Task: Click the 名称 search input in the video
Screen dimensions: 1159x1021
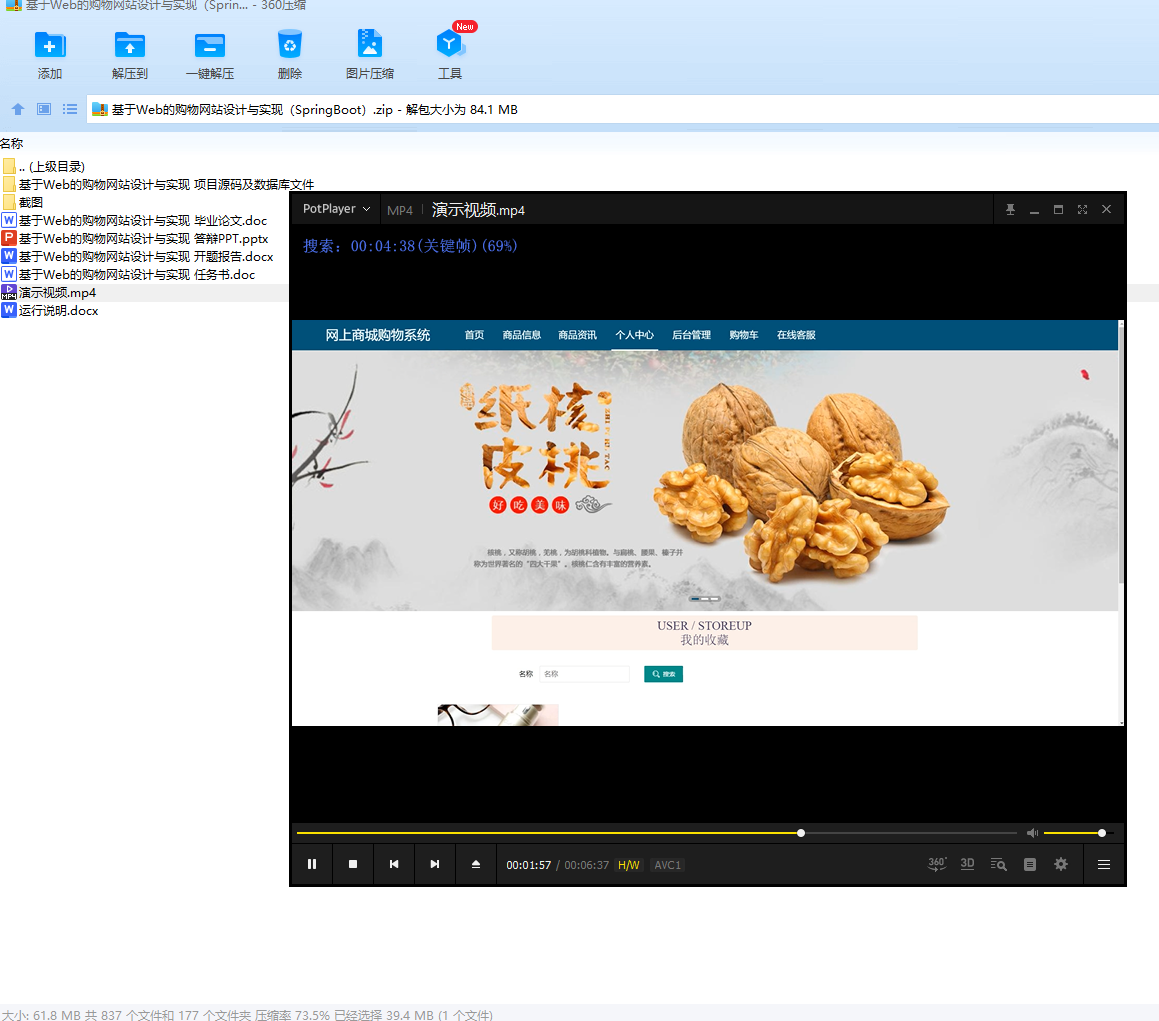Action: click(585, 674)
